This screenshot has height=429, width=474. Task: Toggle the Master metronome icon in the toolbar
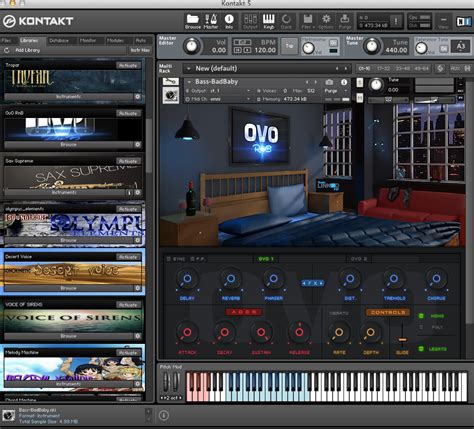click(211, 22)
